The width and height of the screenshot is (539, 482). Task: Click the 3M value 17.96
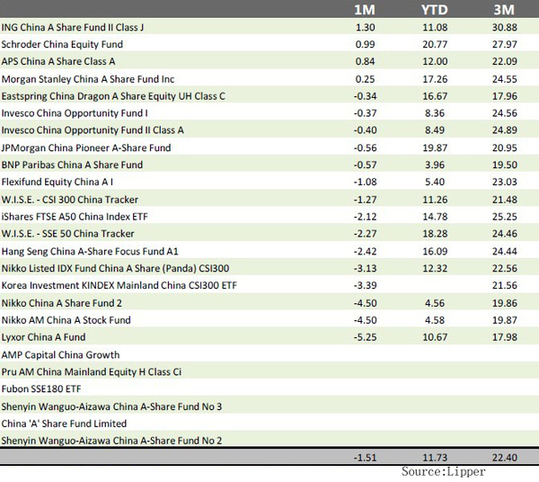click(504, 96)
